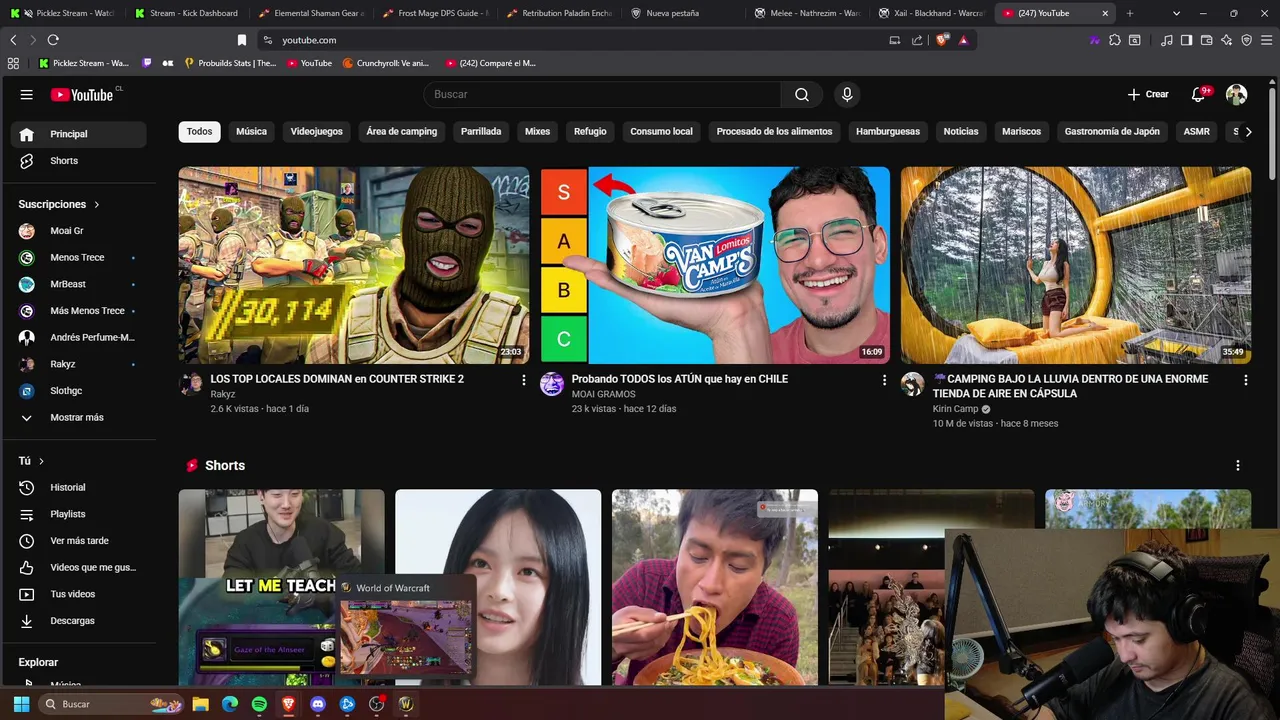Open the browser extensions puzzle icon
Screen dimensions: 1280x720
pos(1115,40)
